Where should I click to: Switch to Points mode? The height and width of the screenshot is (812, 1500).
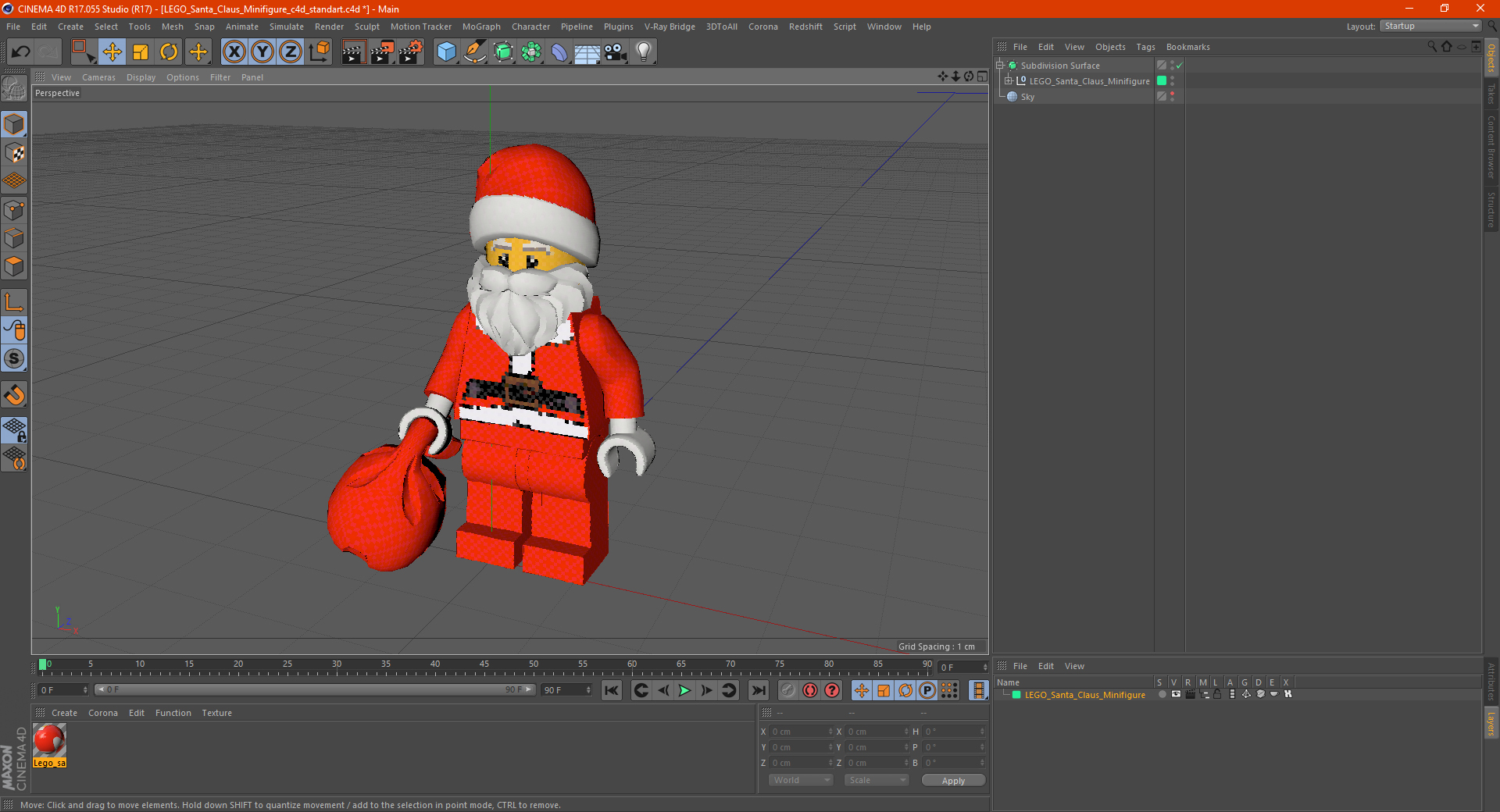tap(14, 210)
